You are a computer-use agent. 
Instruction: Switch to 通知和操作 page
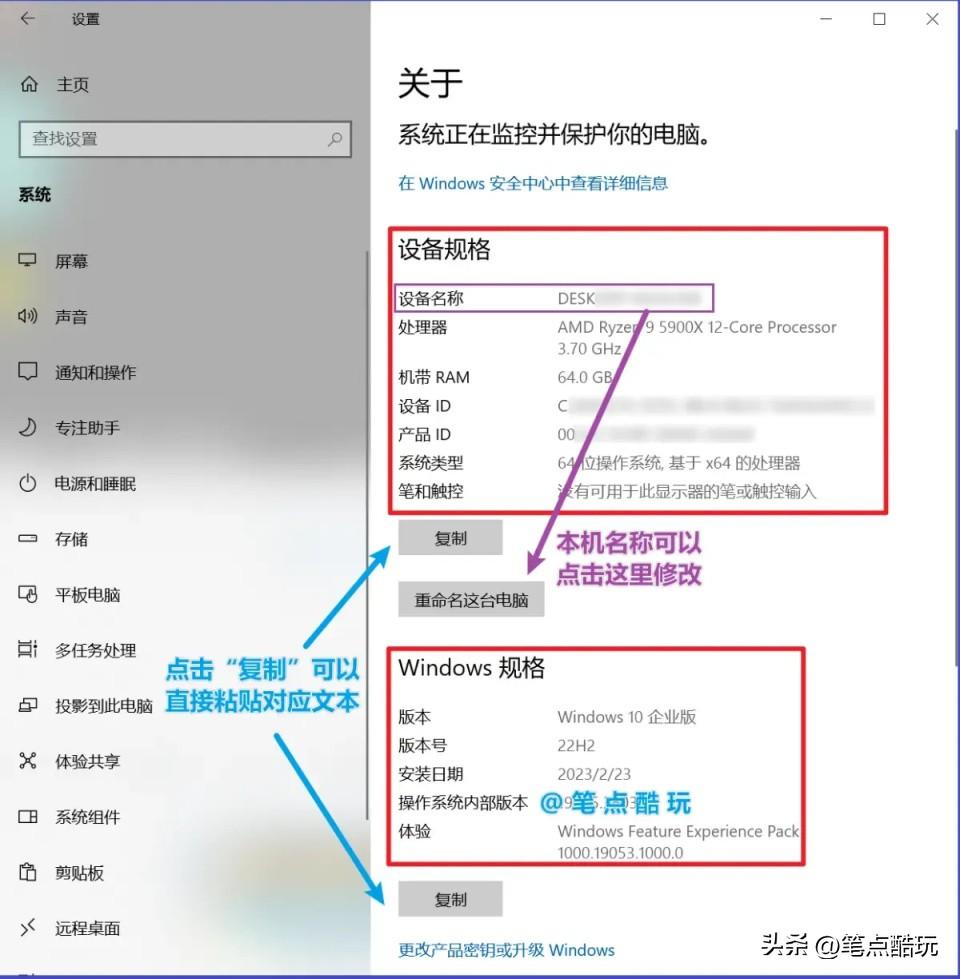click(x=96, y=372)
